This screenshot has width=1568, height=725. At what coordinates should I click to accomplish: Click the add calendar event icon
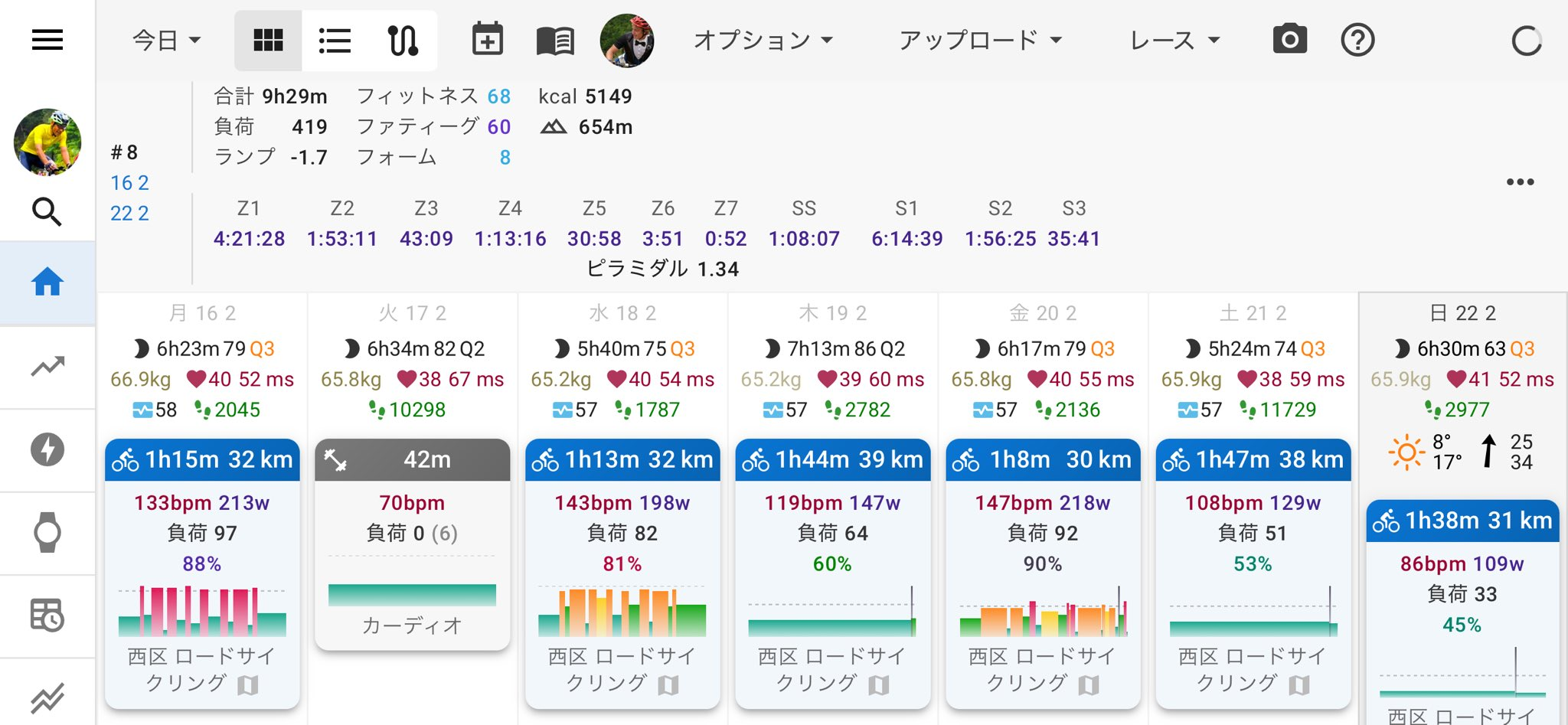[x=487, y=40]
